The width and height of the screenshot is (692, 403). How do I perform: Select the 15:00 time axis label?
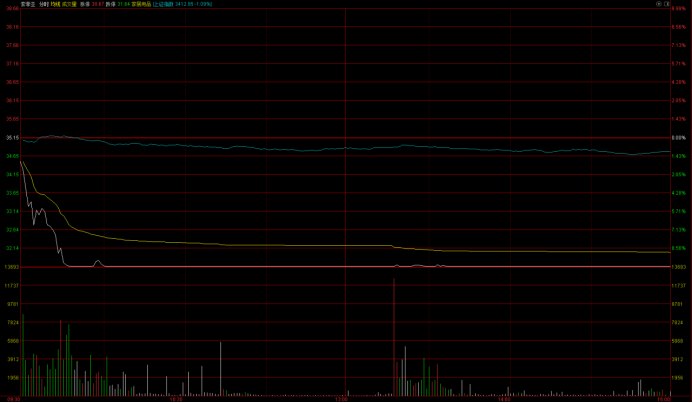(664, 399)
